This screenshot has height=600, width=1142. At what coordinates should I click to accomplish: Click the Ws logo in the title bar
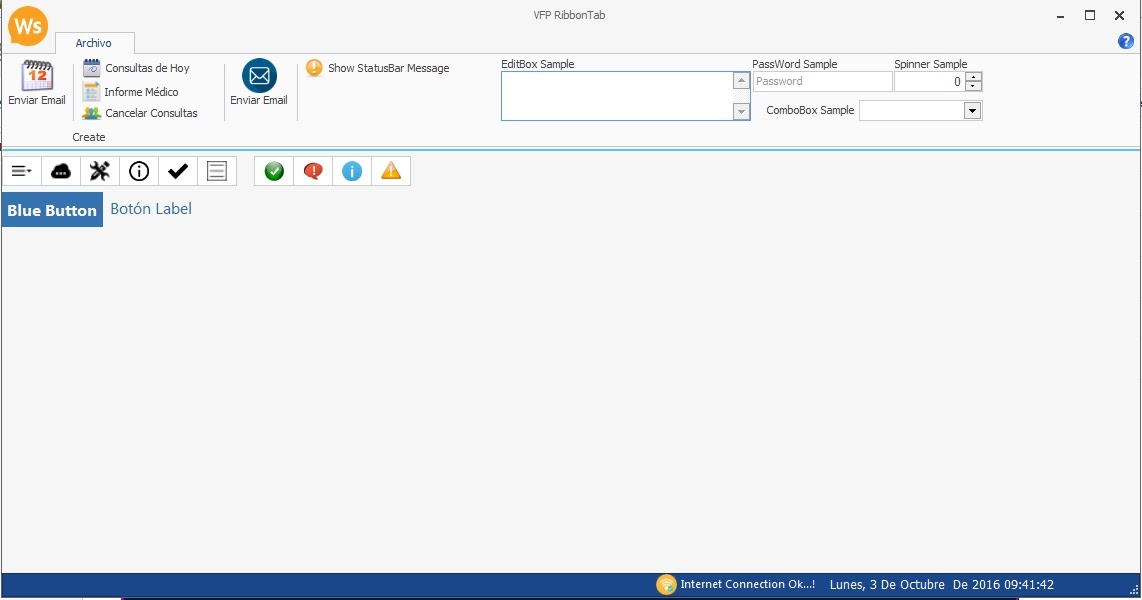(27, 26)
